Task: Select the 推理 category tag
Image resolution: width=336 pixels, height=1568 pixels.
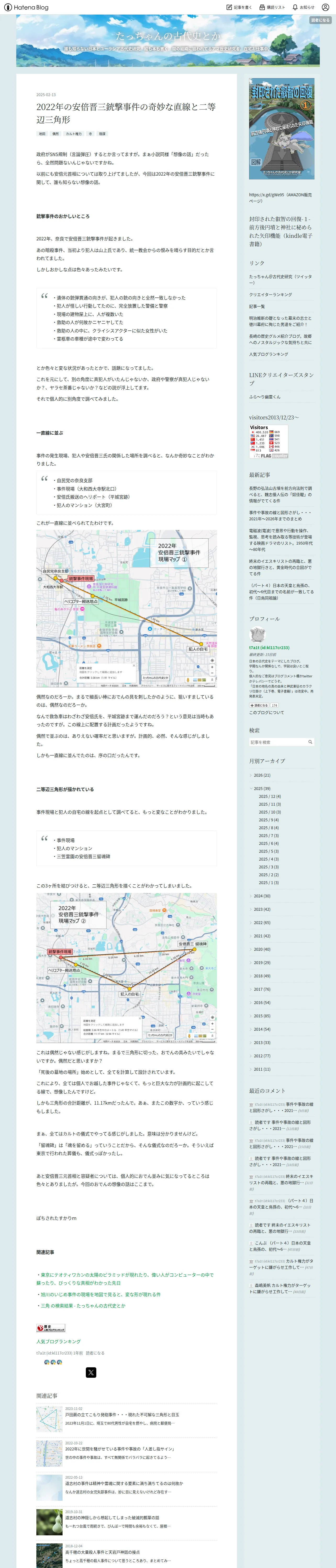Action: 102,134
